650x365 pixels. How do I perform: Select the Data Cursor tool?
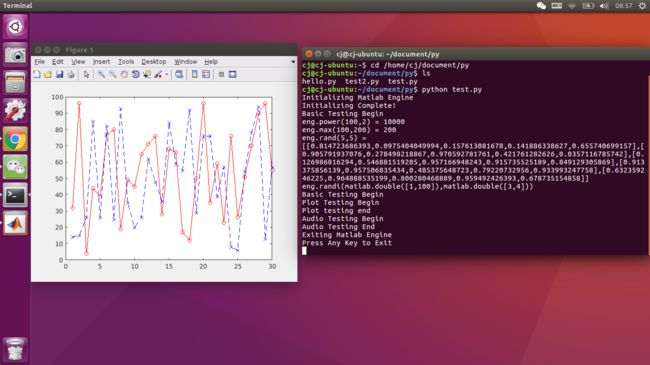click(147, 75)
